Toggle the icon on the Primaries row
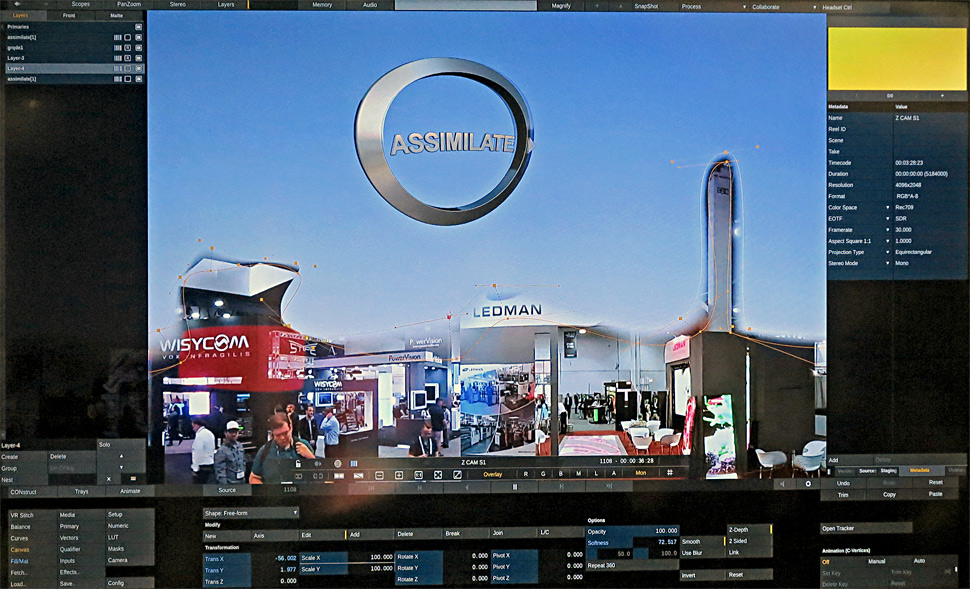 139,27
